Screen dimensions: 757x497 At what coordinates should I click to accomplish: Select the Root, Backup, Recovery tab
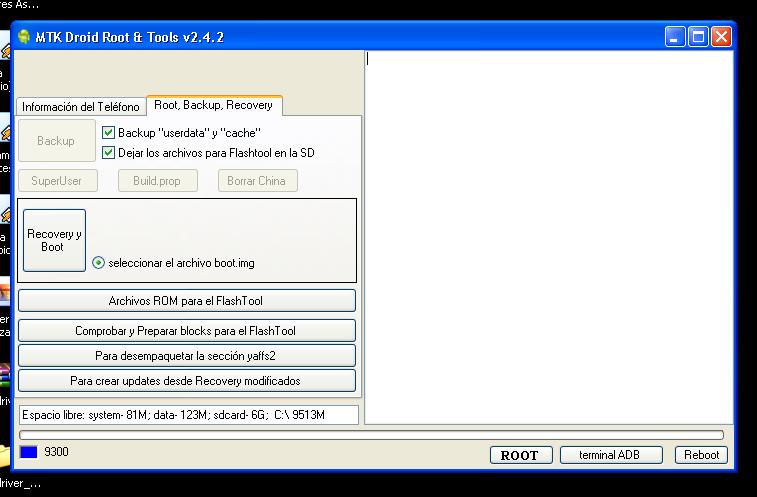[x=214, y=105]
